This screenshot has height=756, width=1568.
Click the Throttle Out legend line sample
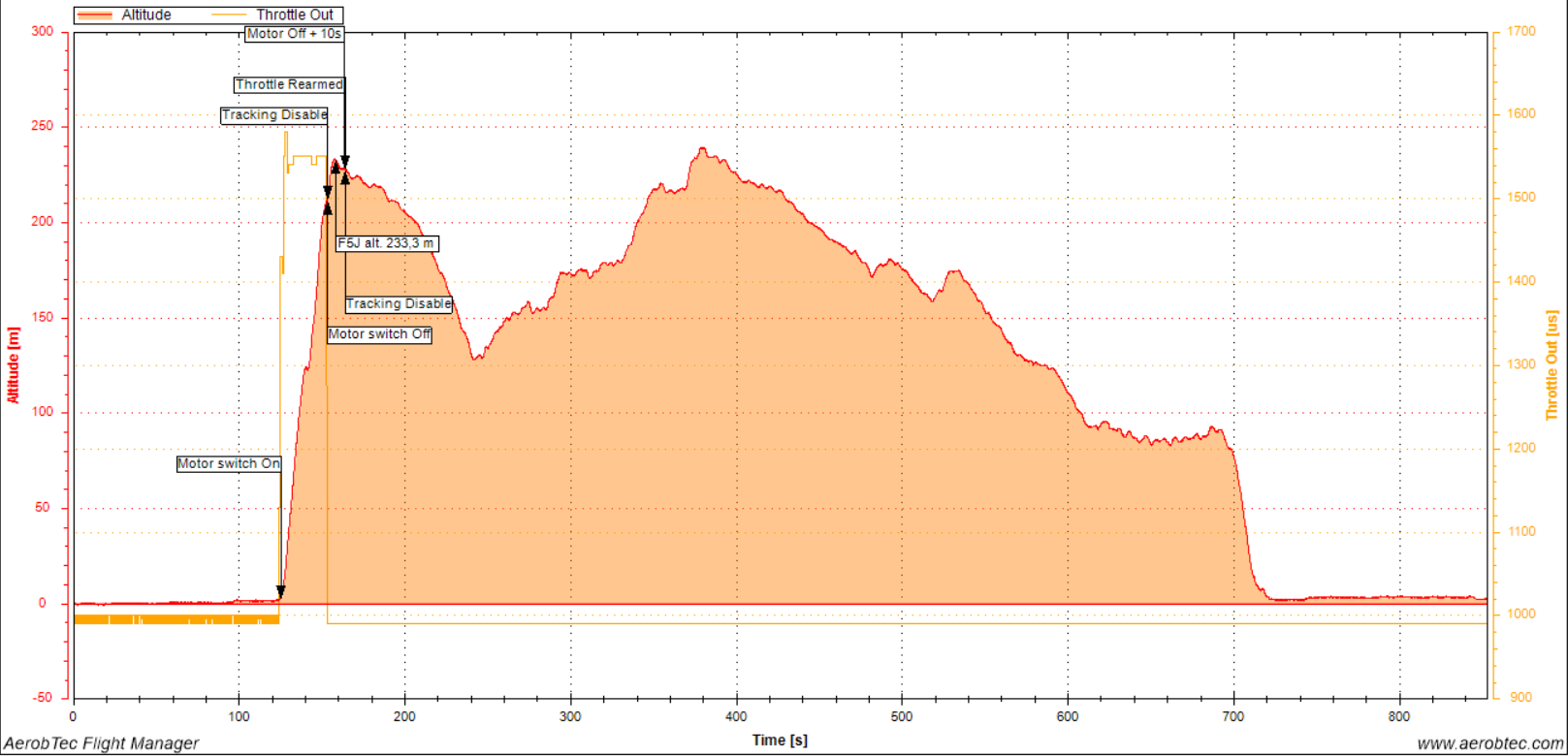point(230,16)
